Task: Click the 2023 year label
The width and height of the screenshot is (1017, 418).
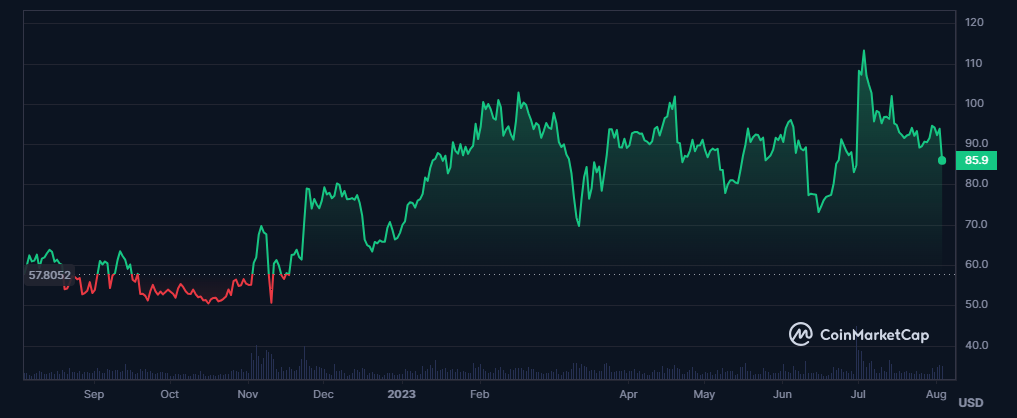Action: coord(401,394)
